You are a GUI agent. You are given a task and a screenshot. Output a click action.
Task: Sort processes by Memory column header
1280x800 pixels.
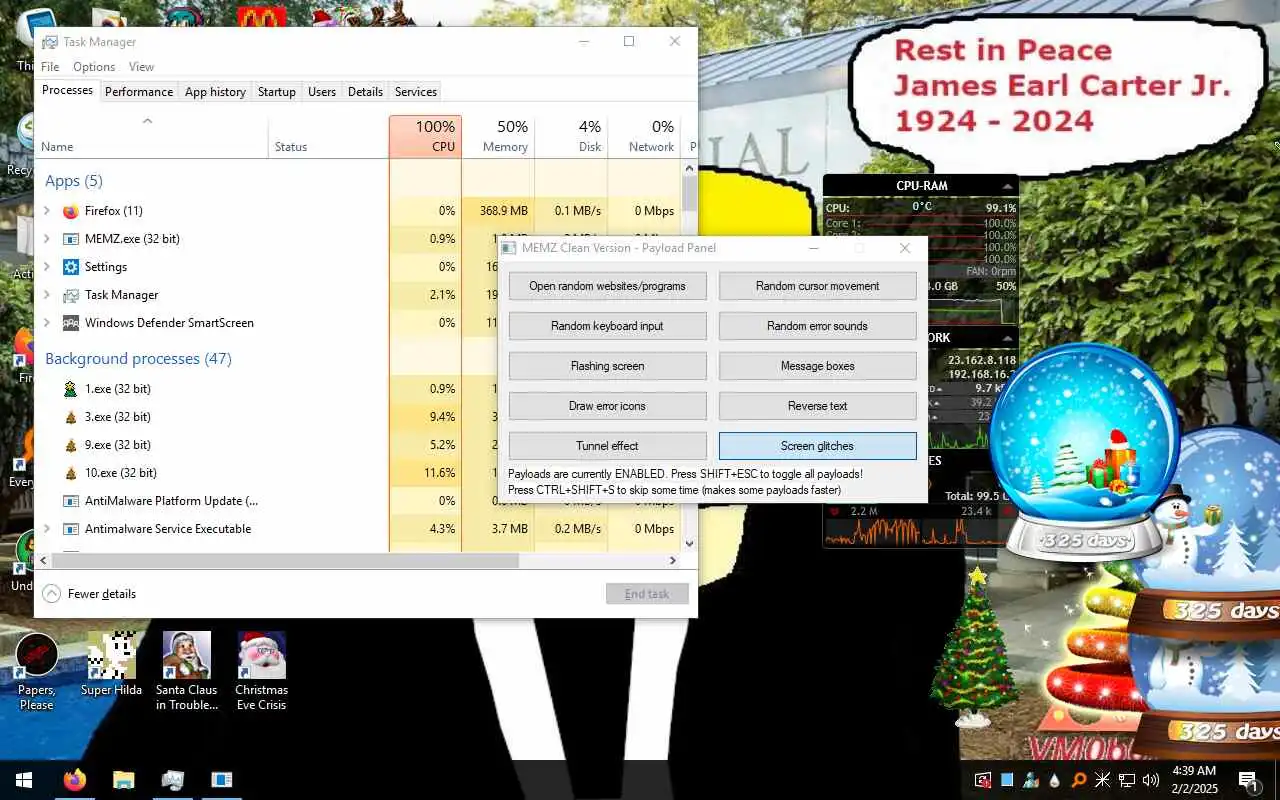point(498,136)
